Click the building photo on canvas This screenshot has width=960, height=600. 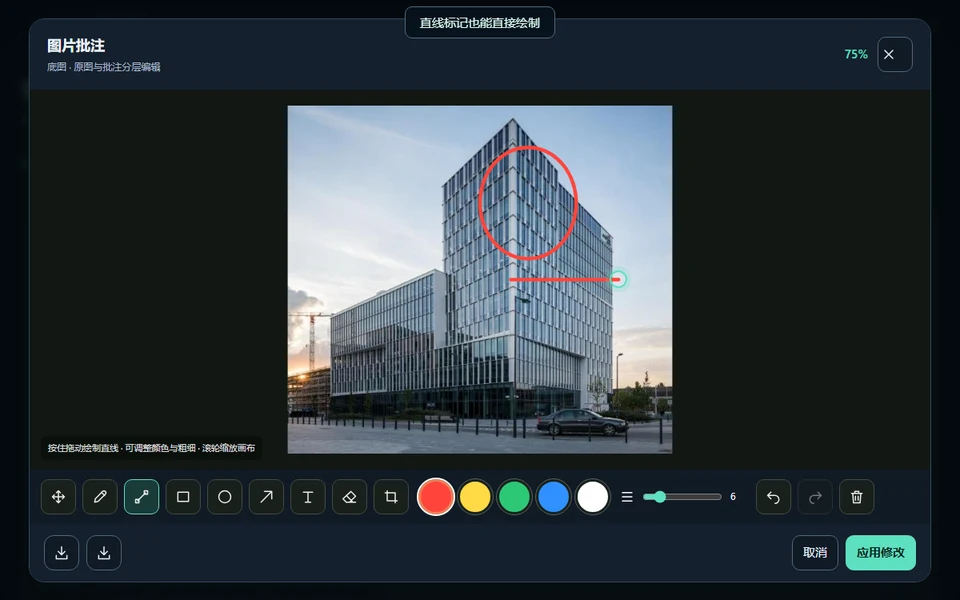click(x=480, y=280)
